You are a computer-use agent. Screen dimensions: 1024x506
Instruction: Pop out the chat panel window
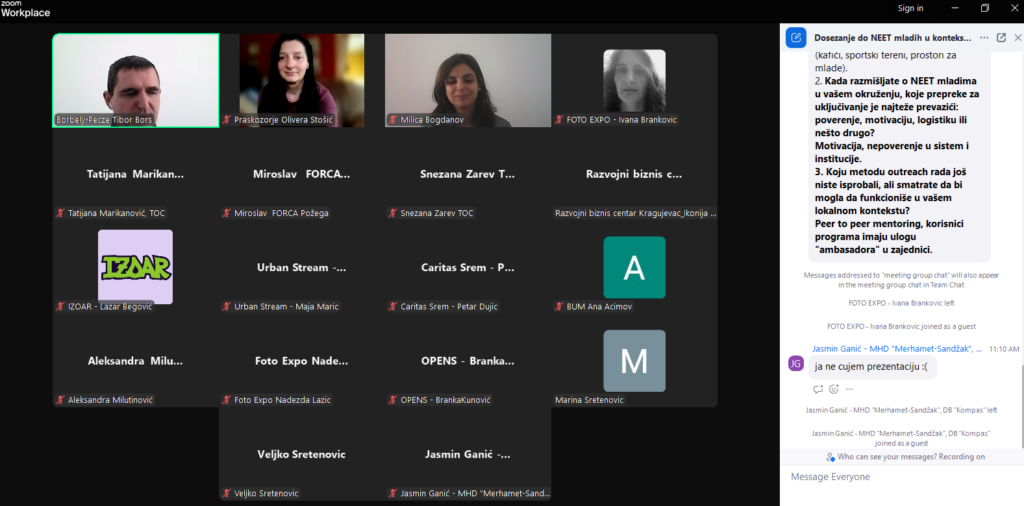coord(1001,37)
